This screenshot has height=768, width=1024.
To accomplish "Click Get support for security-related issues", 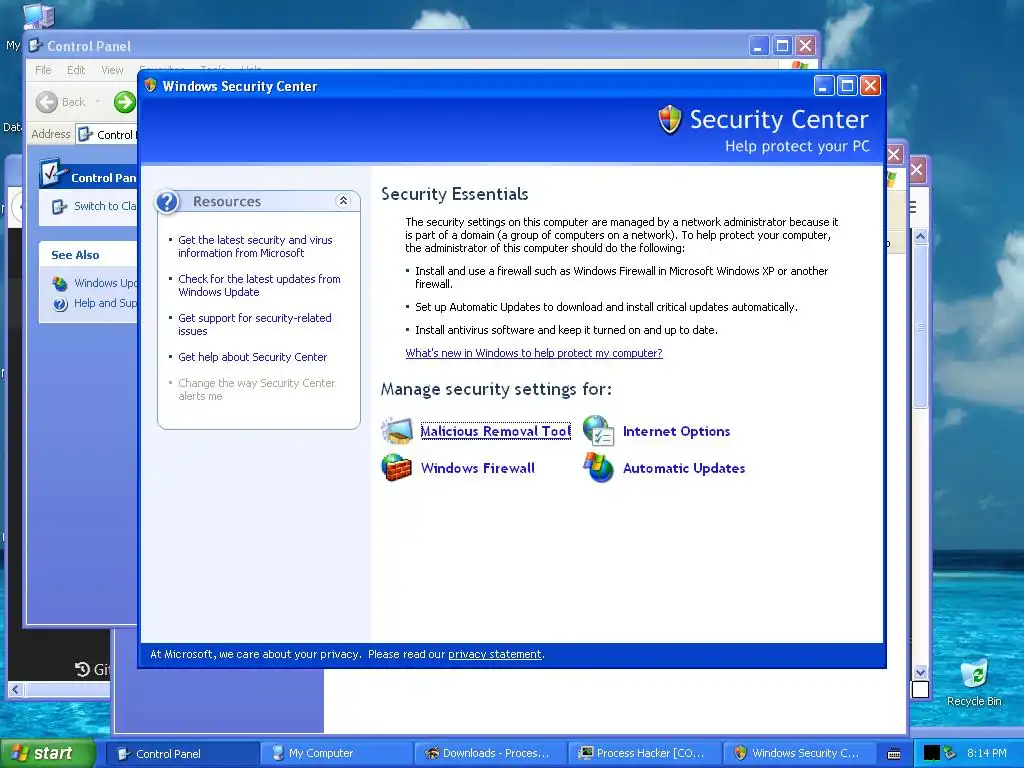I will [x=255, y=325].
